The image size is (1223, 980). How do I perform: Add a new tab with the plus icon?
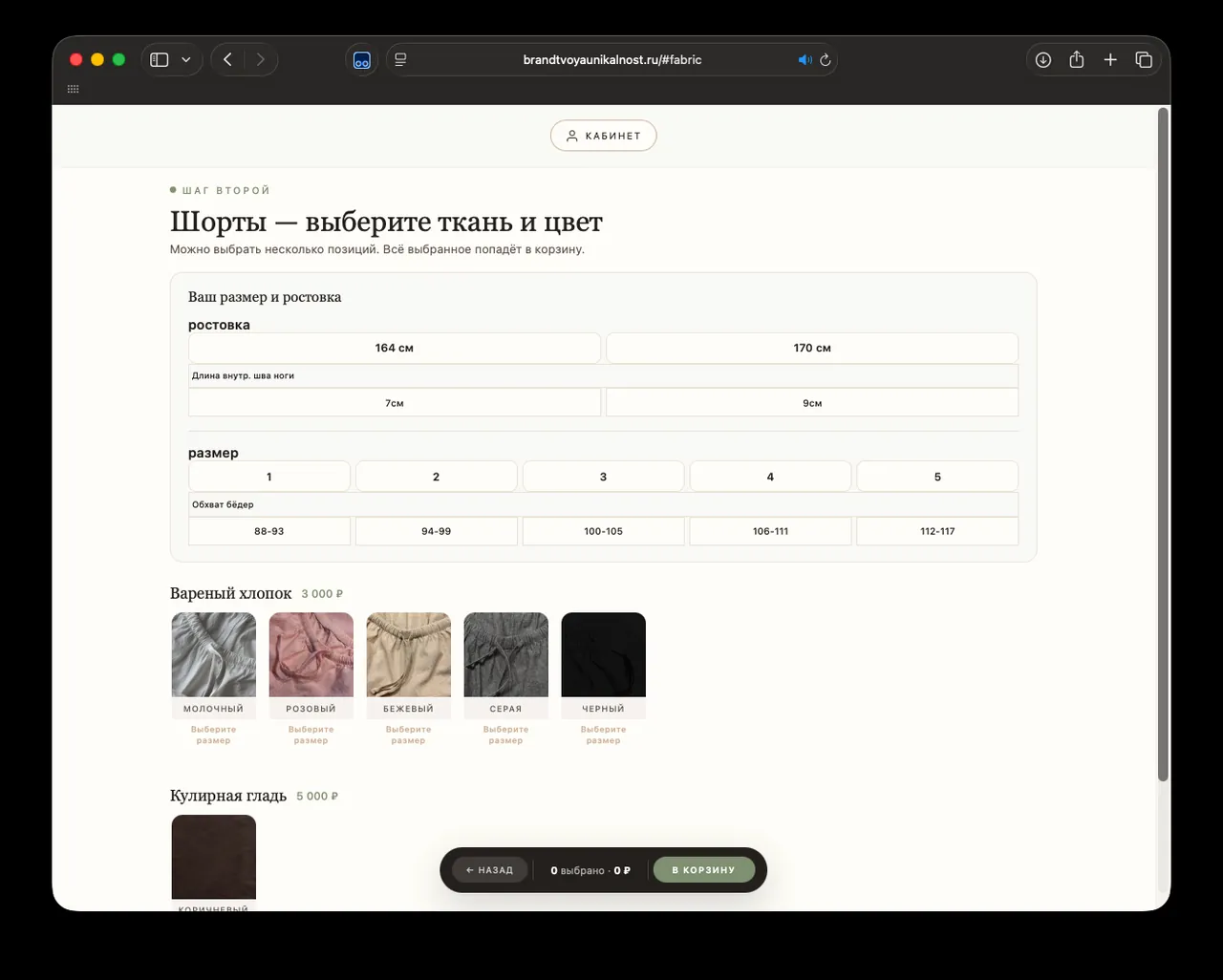click(1110, 59)
